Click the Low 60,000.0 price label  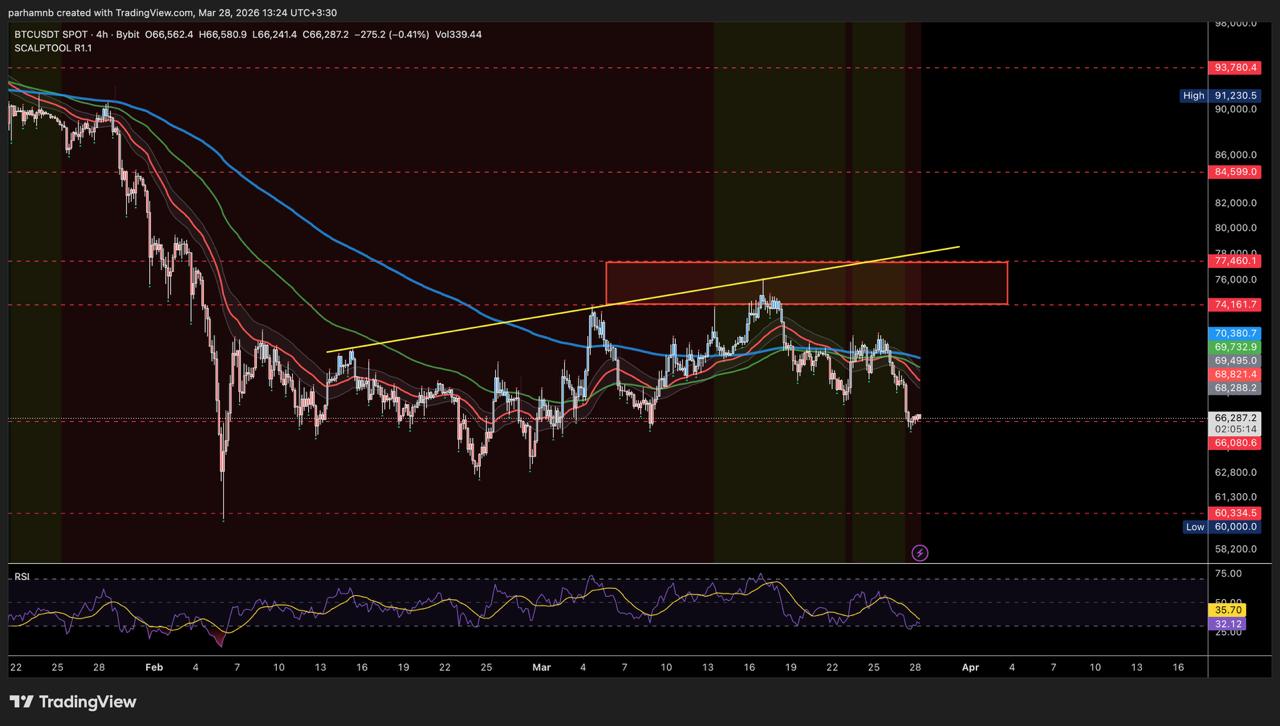click(1233, 527)
